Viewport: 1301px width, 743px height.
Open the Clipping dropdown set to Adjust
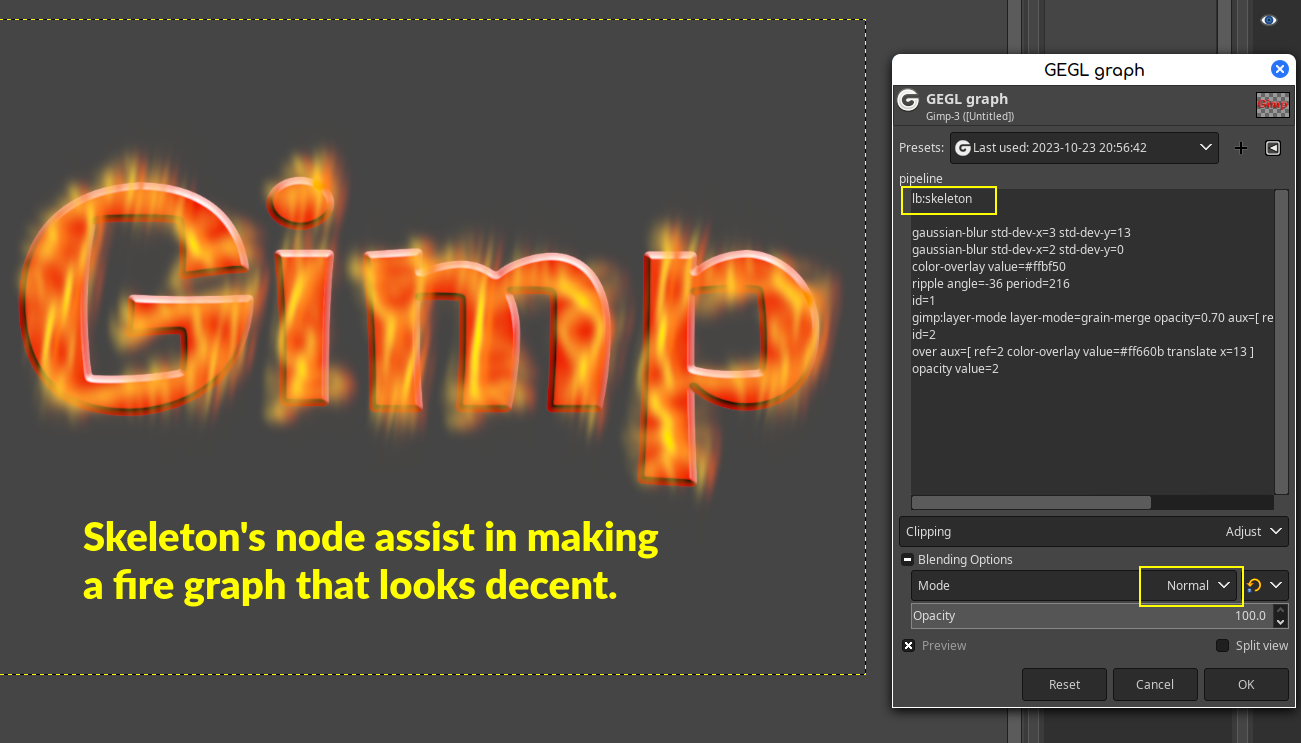pos(1094,532)
